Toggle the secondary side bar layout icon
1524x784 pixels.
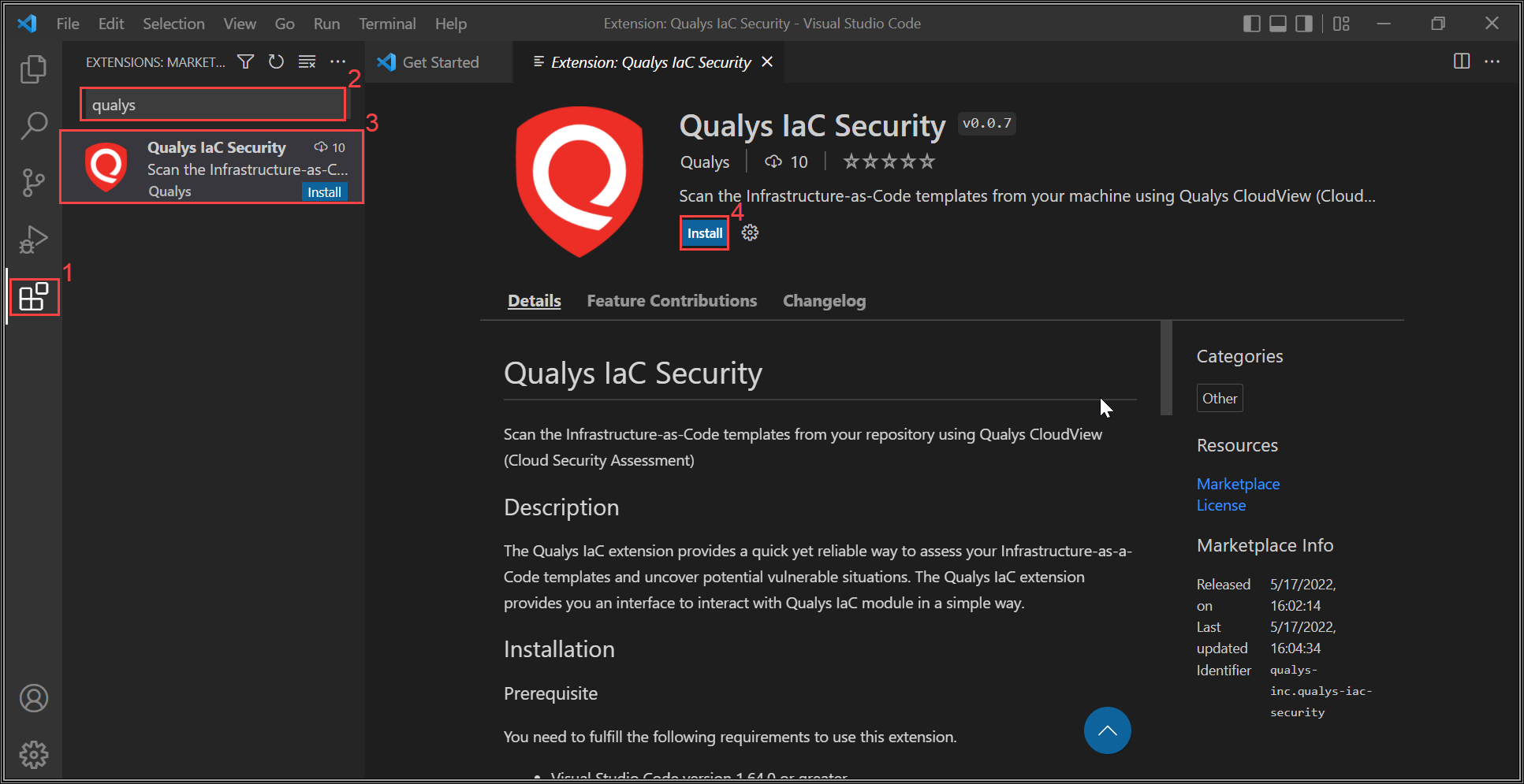tap(1304, 24)
